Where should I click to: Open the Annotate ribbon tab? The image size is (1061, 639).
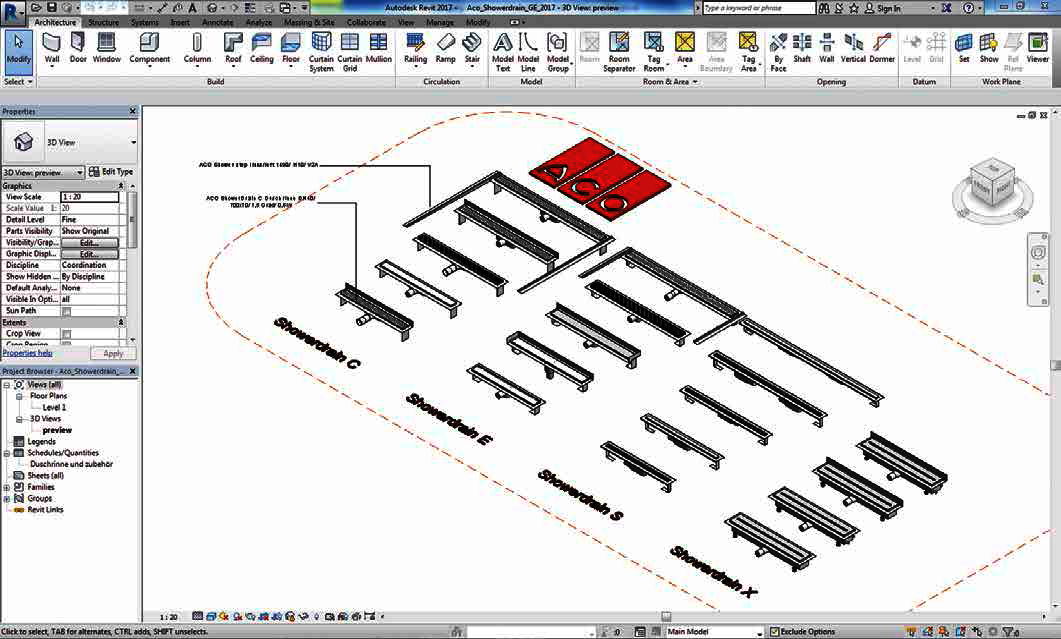pos(217,22)
